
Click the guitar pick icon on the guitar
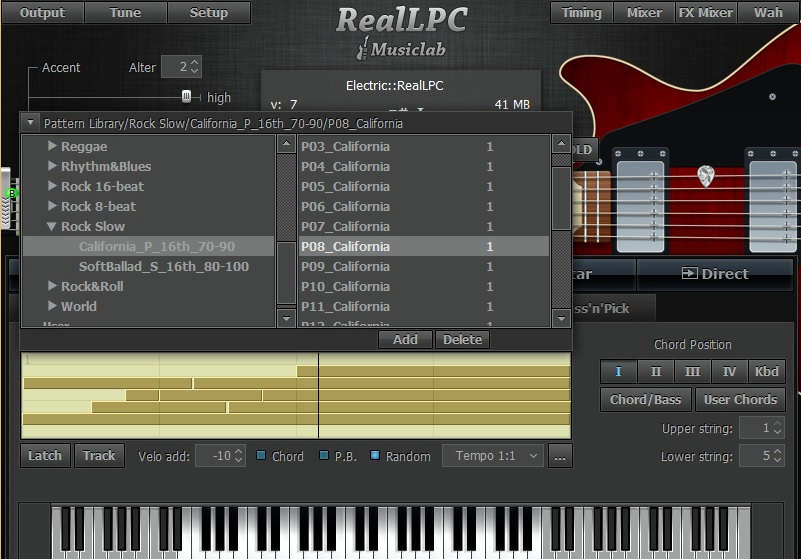(706, 175)
